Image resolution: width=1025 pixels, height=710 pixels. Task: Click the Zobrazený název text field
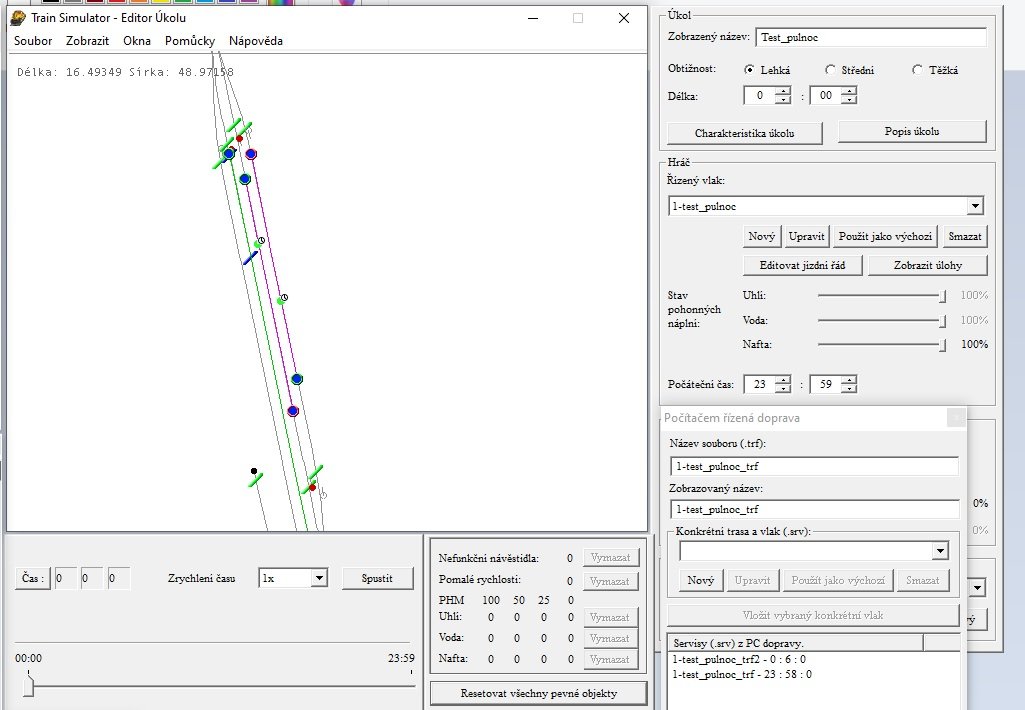coord(870,37)
